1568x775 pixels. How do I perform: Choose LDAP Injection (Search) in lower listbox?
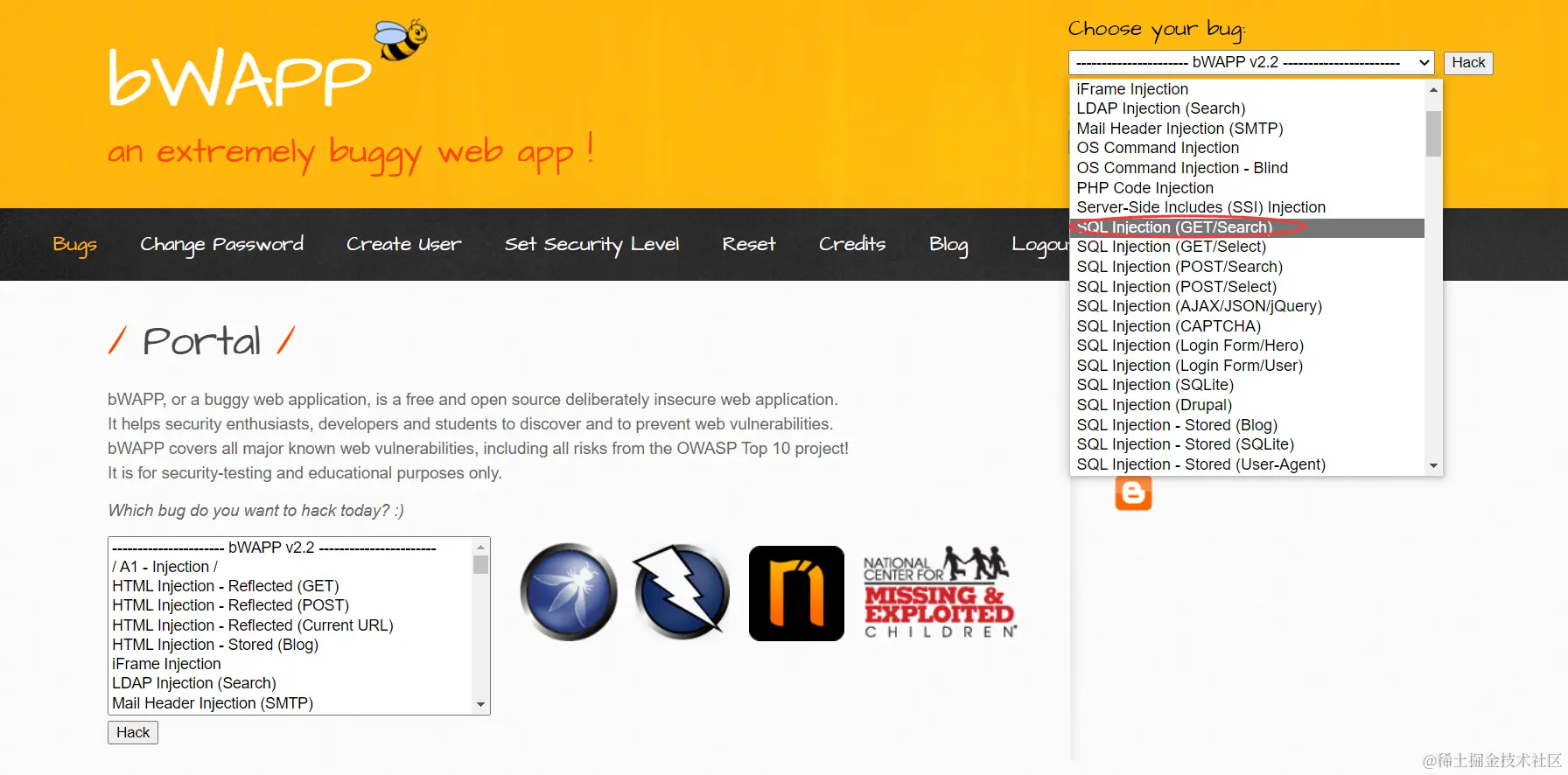tap(290, 683)
